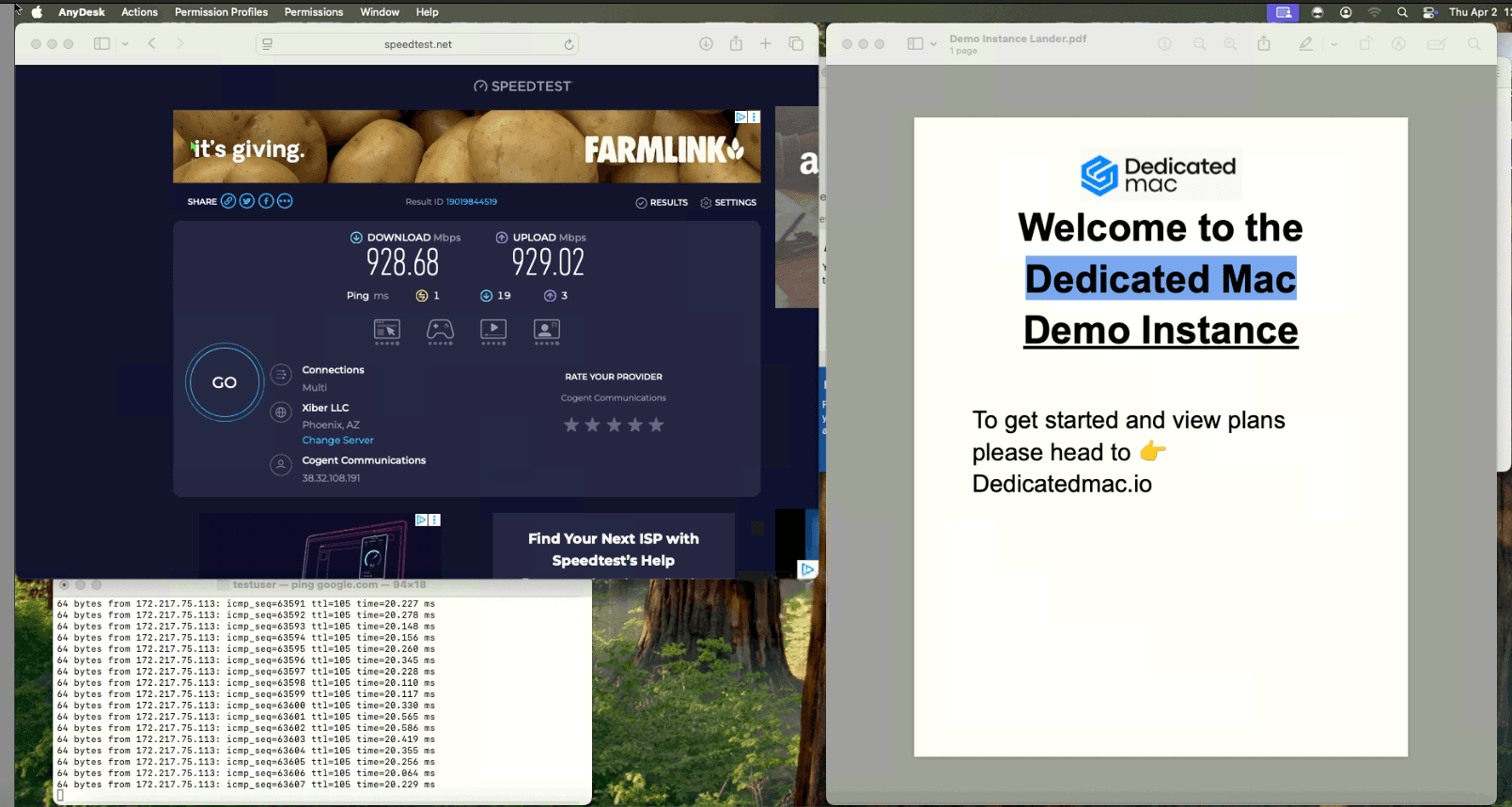The width and height of the screenshot is (1512, 807).
Task: Click the Xiber LLC server globe icon
Action: [x=281, y=412]
